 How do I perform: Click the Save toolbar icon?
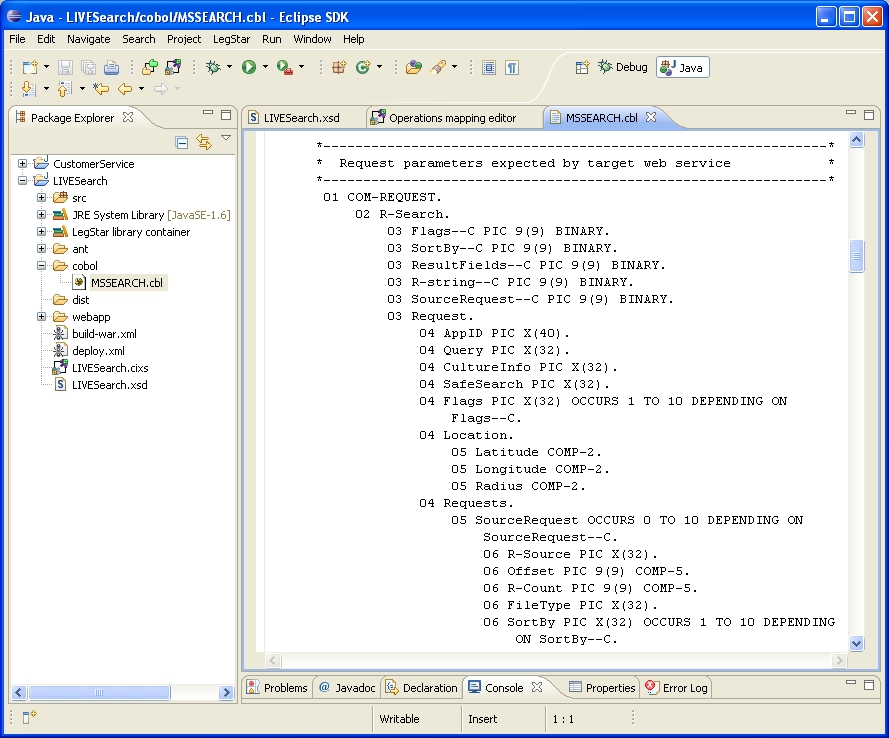coord(65,67)
